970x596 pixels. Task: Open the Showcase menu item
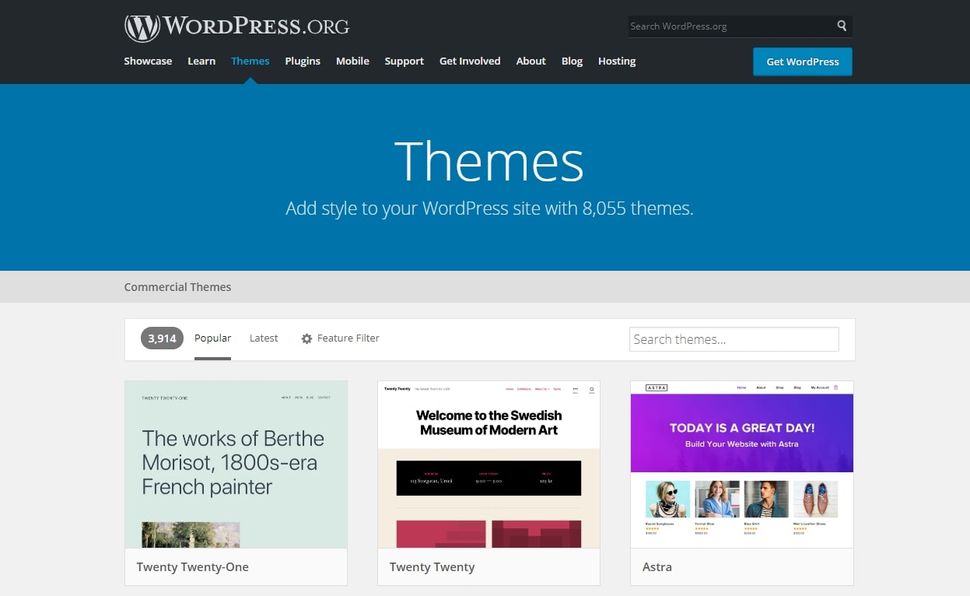click(x=148, y=61)
